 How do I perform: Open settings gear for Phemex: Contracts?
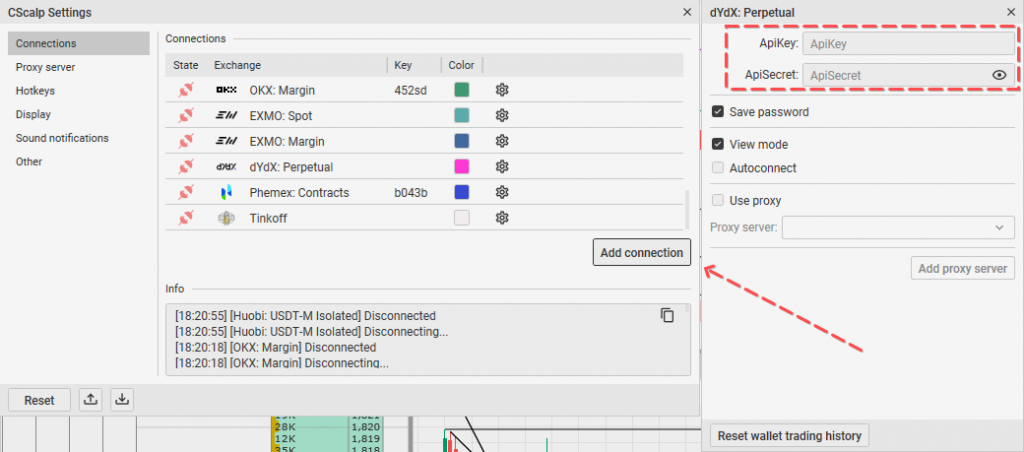point(502,193)
